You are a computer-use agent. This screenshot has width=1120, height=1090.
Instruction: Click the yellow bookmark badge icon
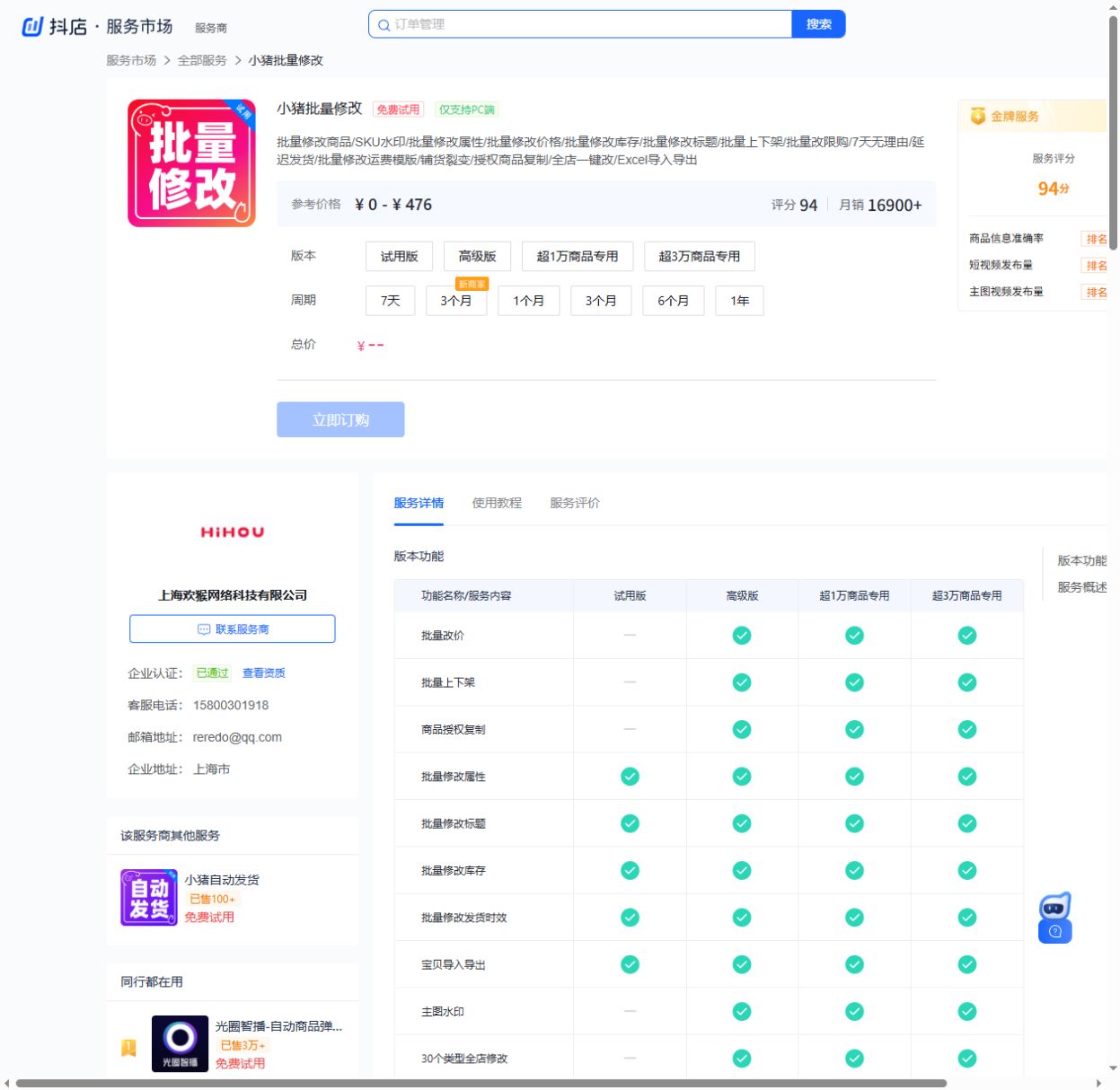128,1048
